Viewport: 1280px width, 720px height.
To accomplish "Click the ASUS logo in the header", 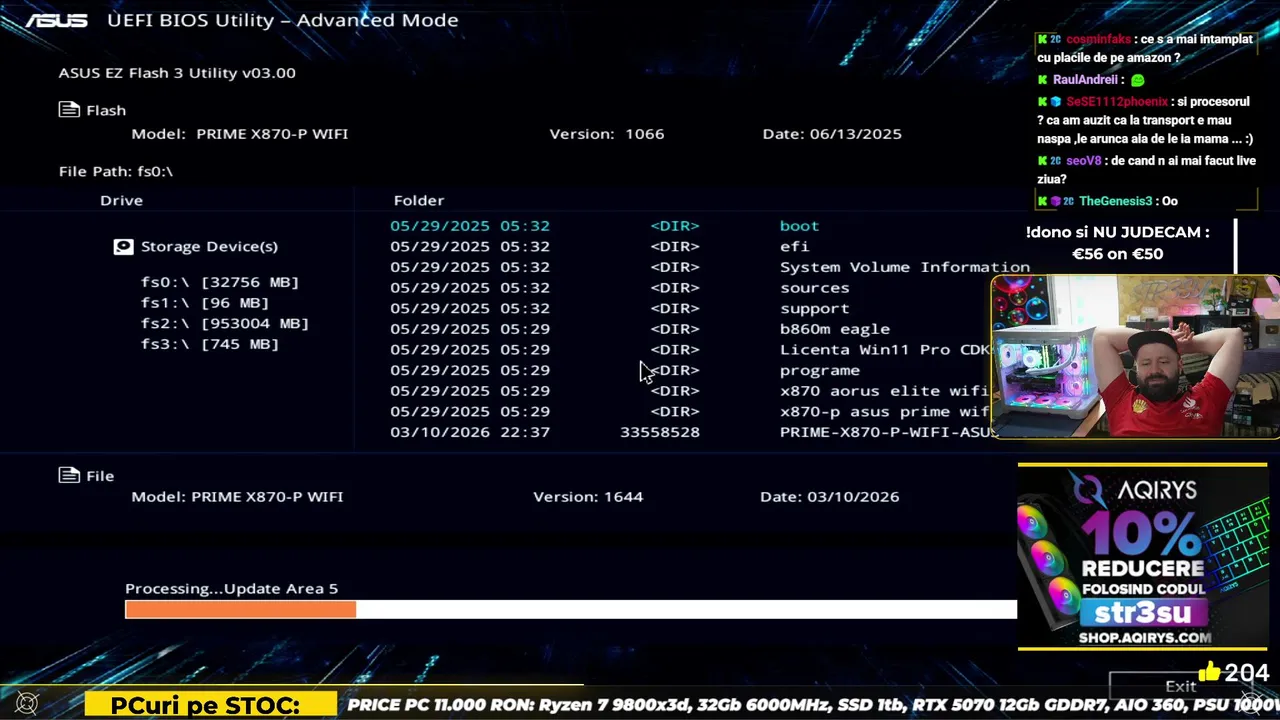I will point(56,20).
